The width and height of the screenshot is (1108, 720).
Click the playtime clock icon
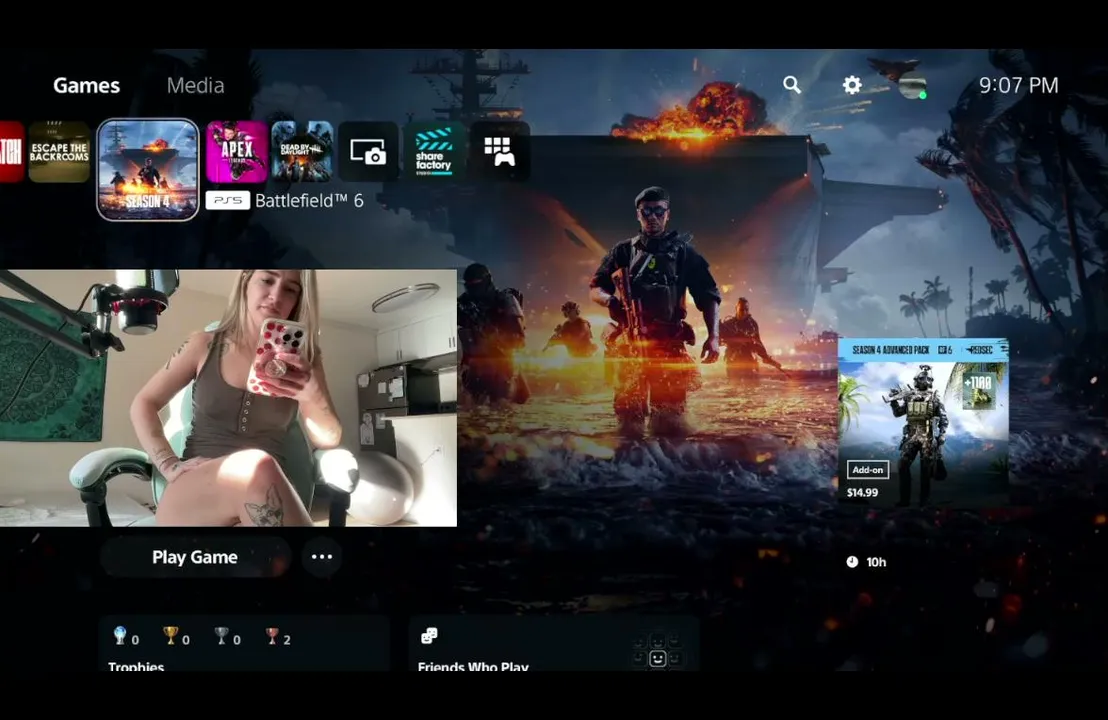click(852, 562)
